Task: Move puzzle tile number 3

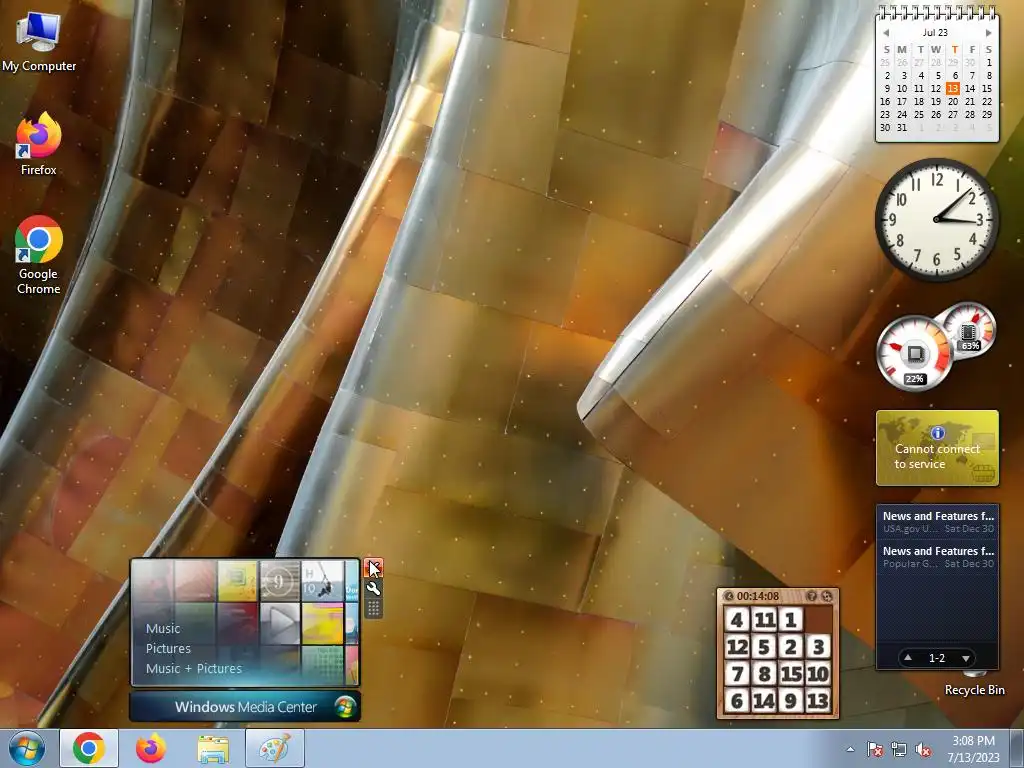Action: (818, 647)
